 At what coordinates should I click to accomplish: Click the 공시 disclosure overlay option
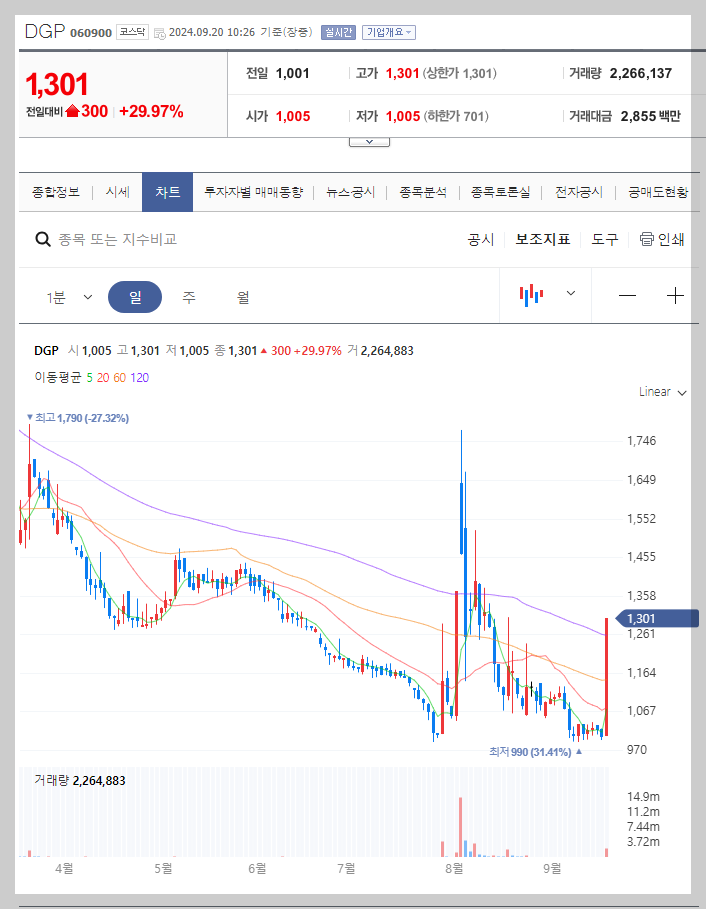[481, 240]
